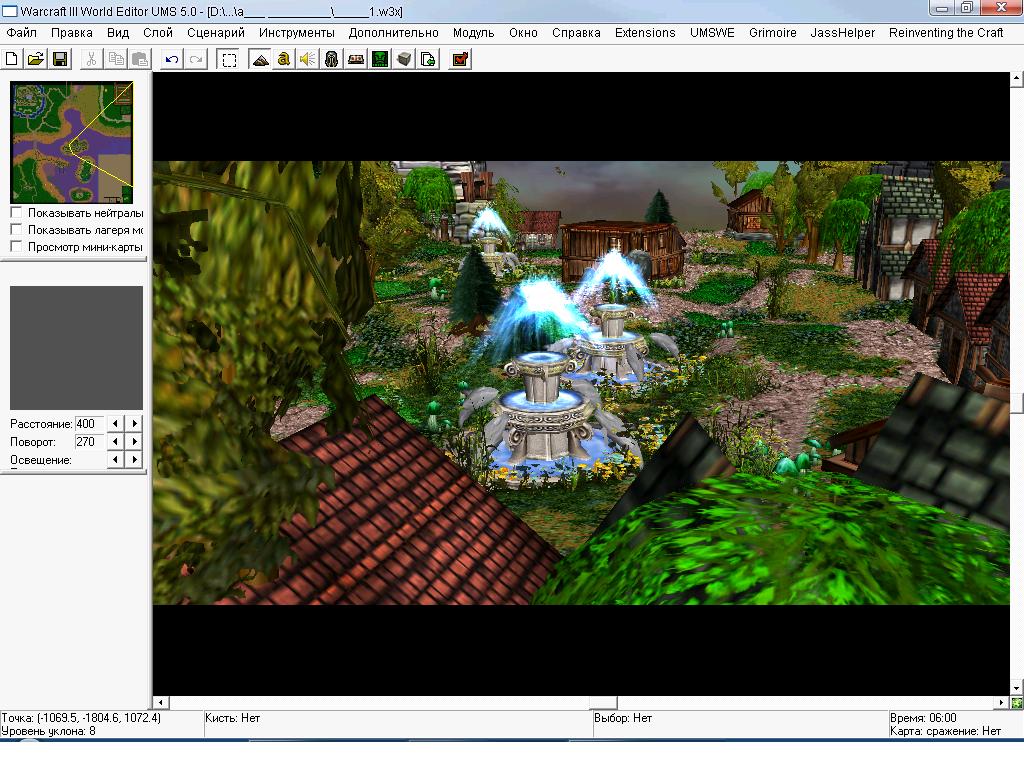
Task: Increase Освещение with right arrow
Action: click(x=134, y=459)
